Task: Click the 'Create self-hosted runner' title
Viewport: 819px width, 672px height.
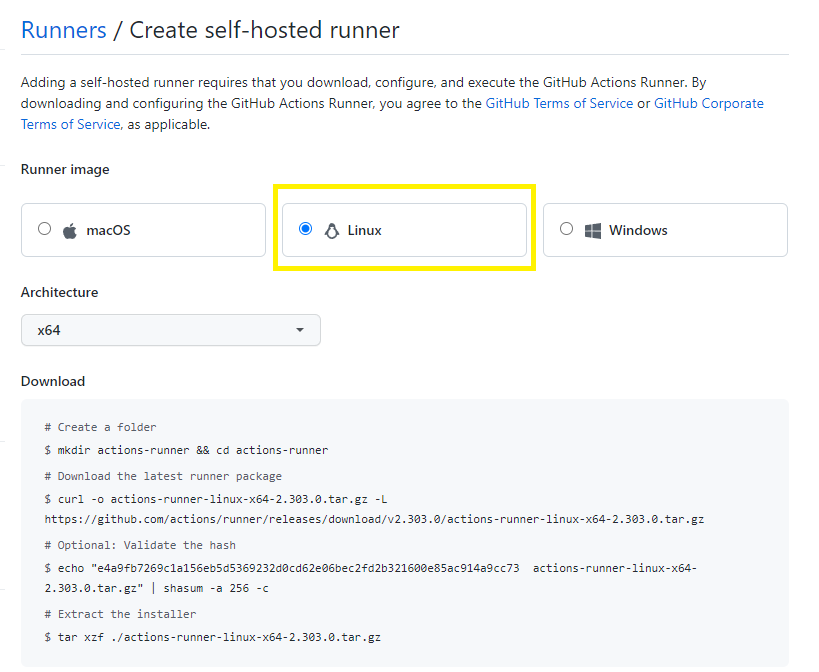Action: coord(264,30)
